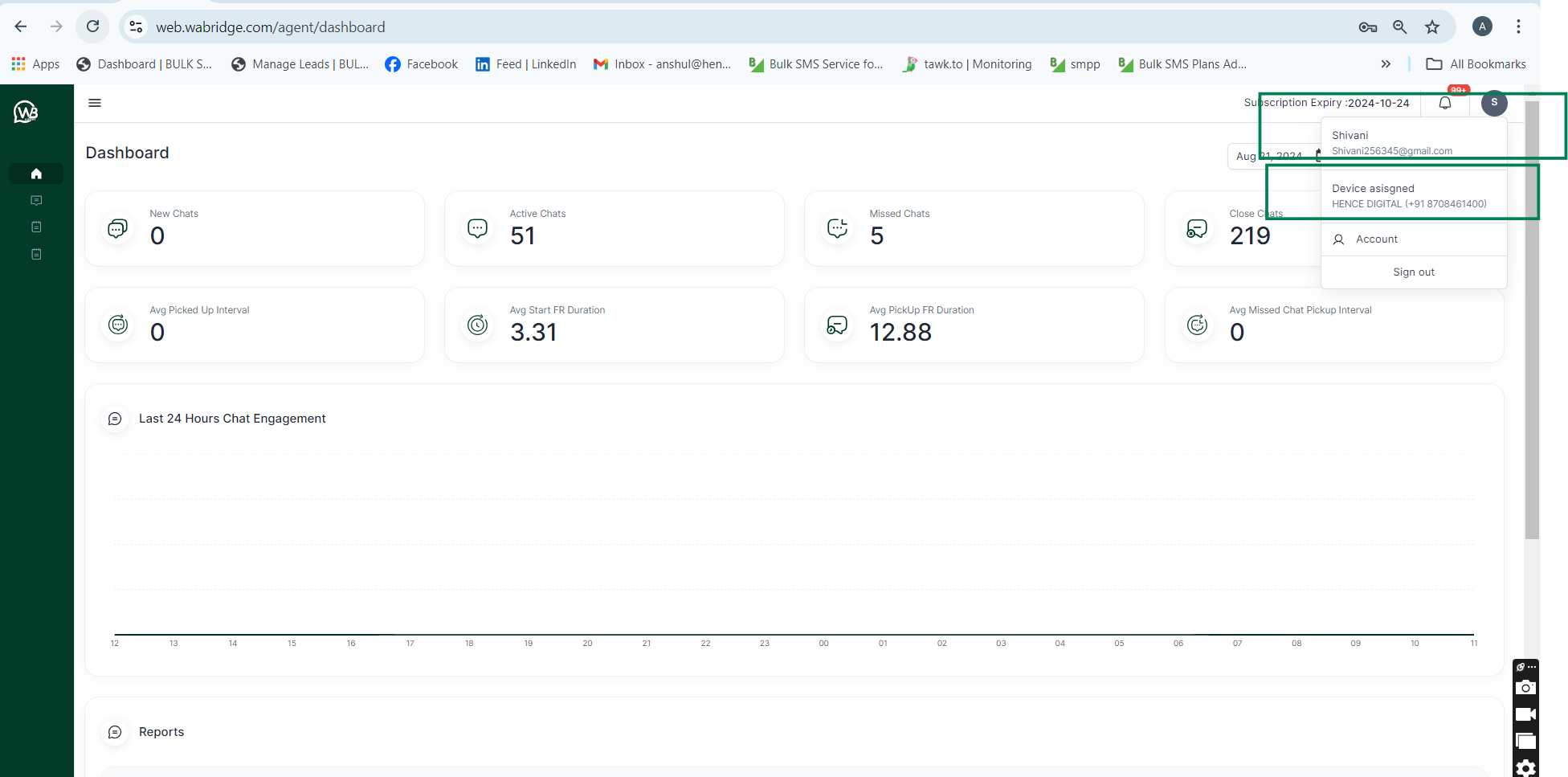This screenshot has height=777, width=1568.
Task: Open Chrome three-dot menu
Action: click(x=1518, y=27)
